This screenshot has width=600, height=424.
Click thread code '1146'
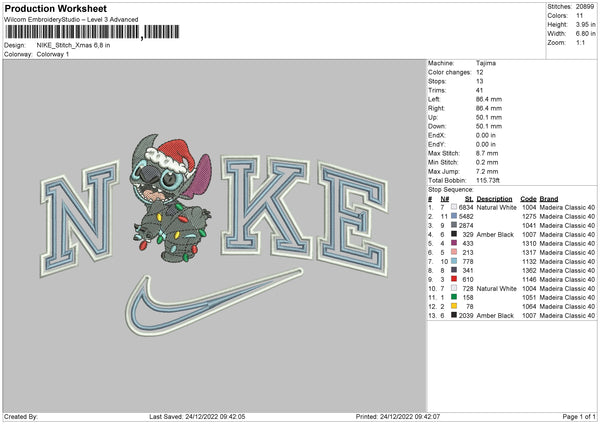(529, 280)
